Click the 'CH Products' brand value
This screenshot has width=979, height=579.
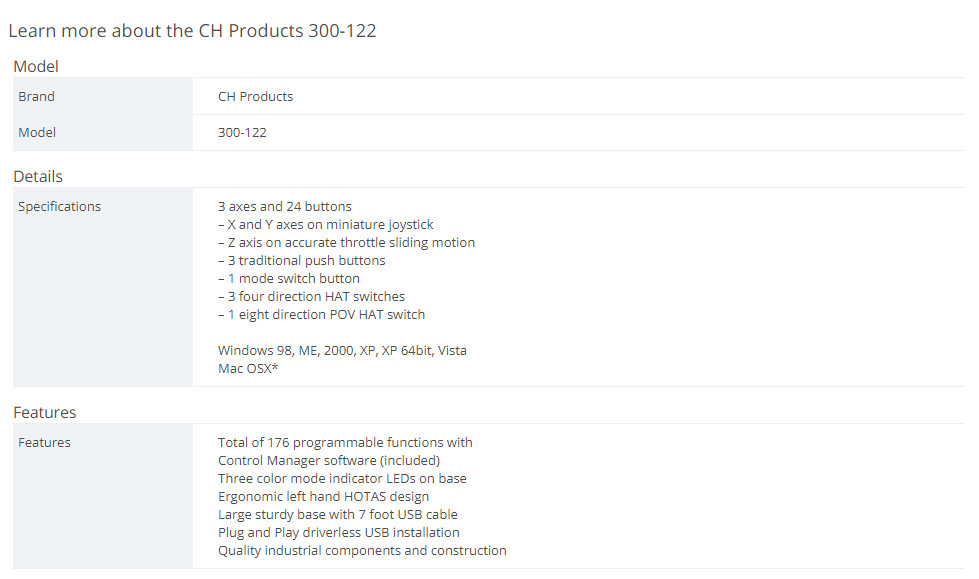click(255, 96)
